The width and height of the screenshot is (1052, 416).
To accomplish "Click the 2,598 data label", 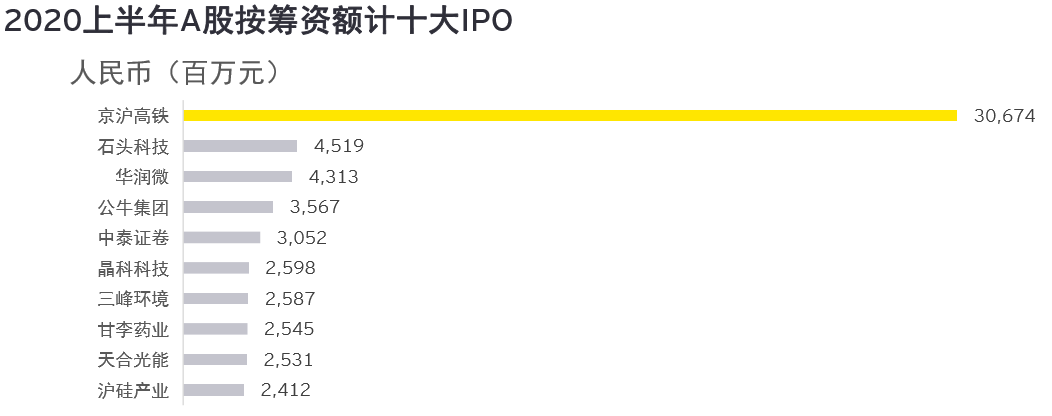I will (x=291, y=268).
